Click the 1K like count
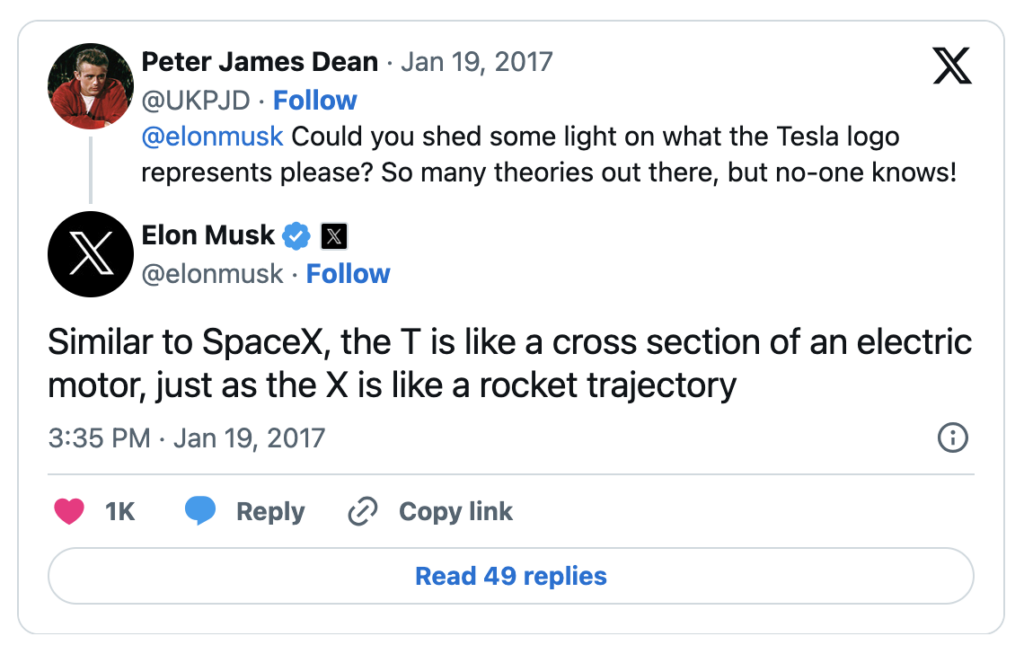The width and height of the screenshot is (1024, 654). [x=120, y=511]
